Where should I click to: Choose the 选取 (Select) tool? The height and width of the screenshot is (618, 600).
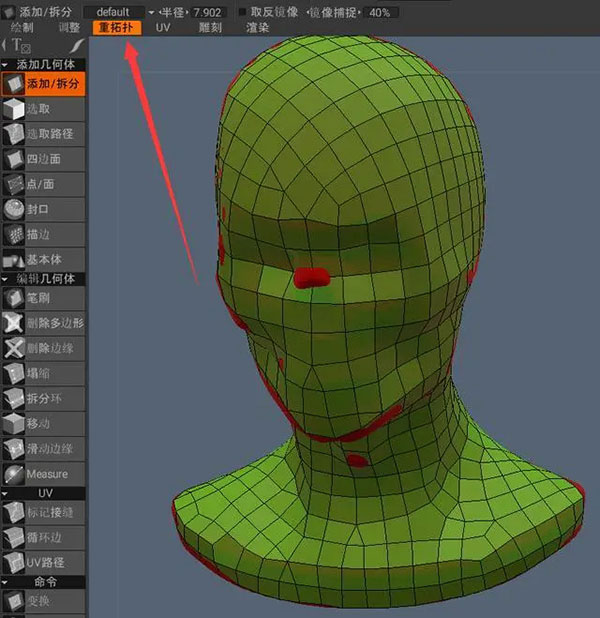(x=44, y=108)
